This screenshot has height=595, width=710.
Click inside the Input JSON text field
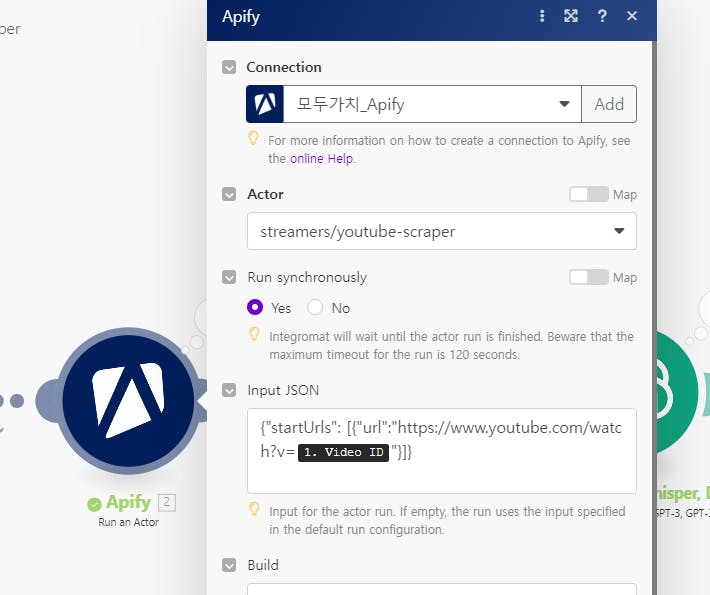(x=442, y=451)
